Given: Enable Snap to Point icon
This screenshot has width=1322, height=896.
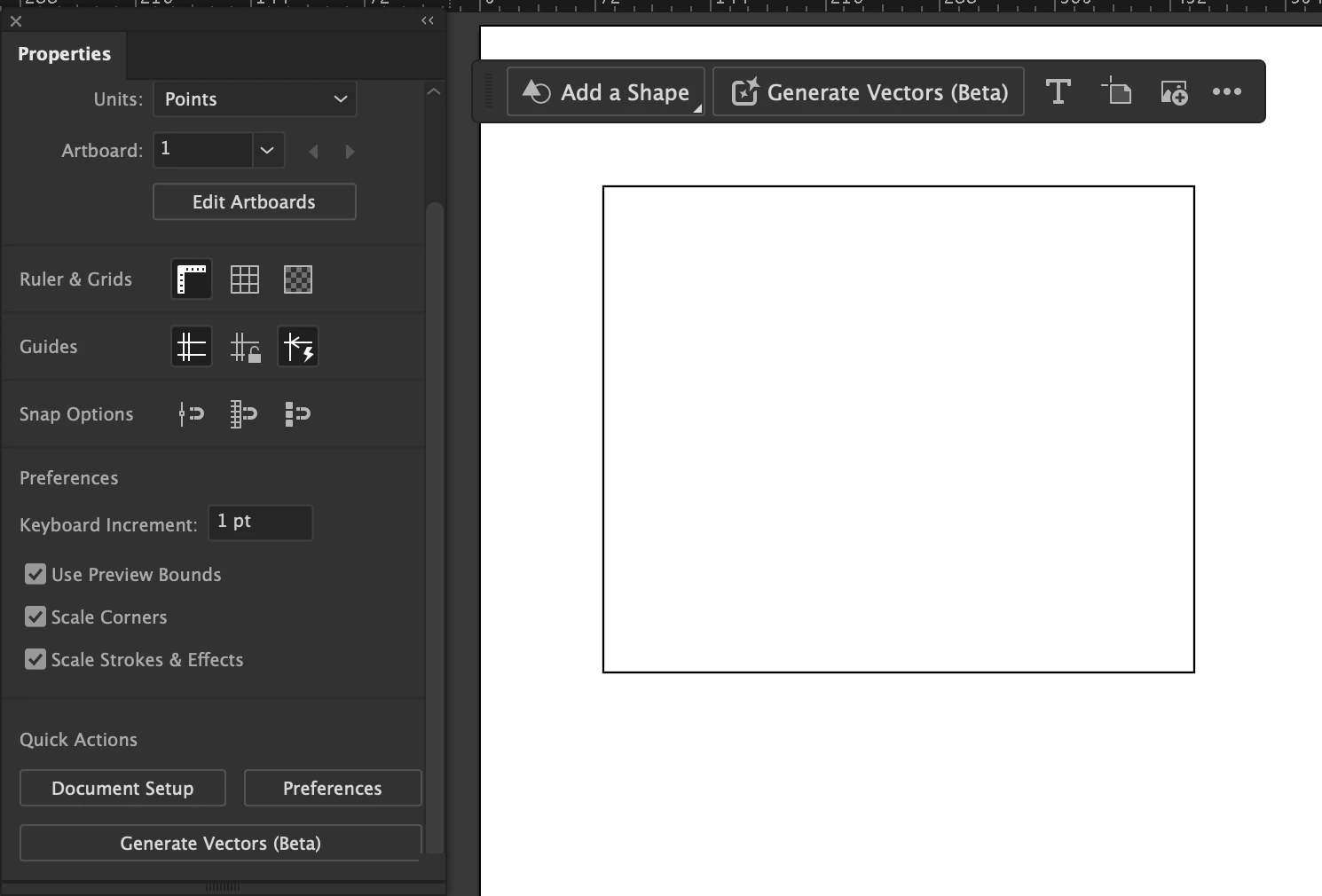Looking at the screenshot, I should point(192,414).
